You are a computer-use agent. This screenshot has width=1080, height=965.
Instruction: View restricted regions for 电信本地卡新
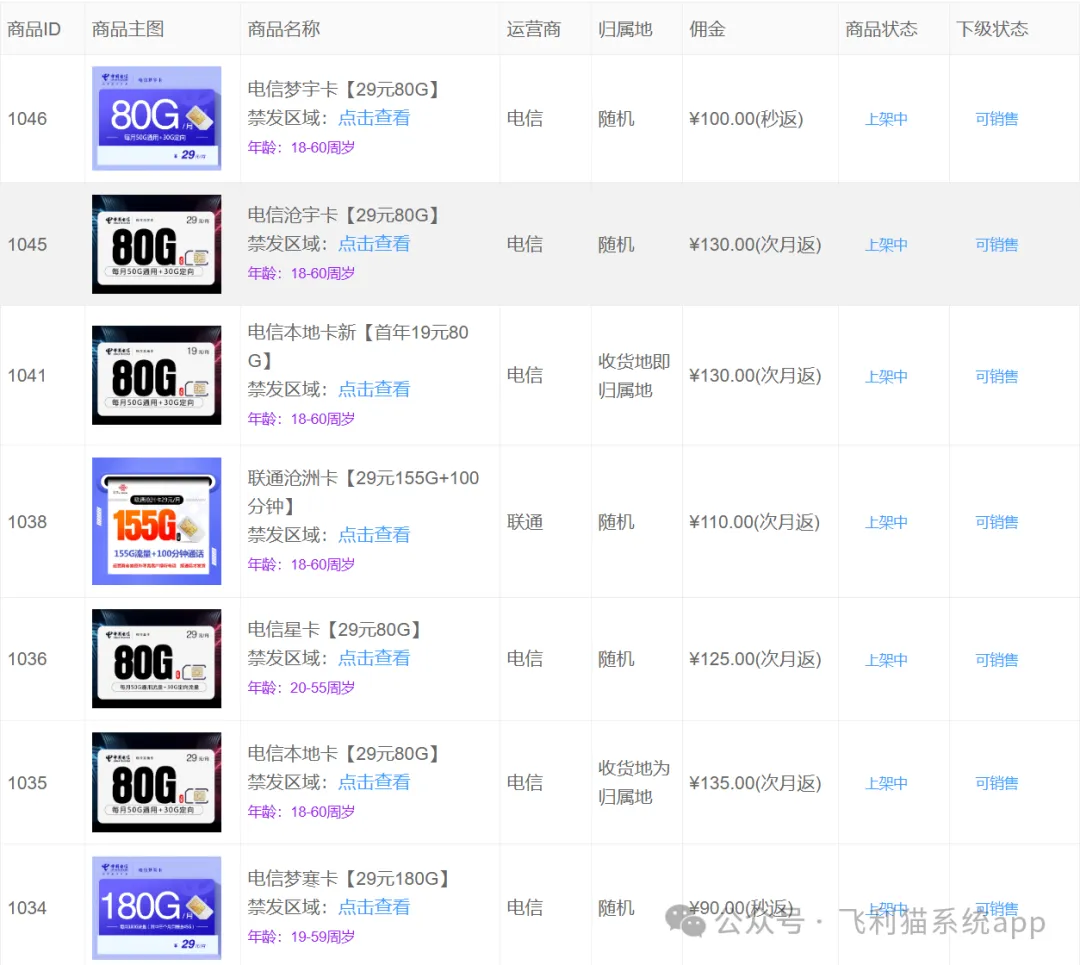click(374, 389)
